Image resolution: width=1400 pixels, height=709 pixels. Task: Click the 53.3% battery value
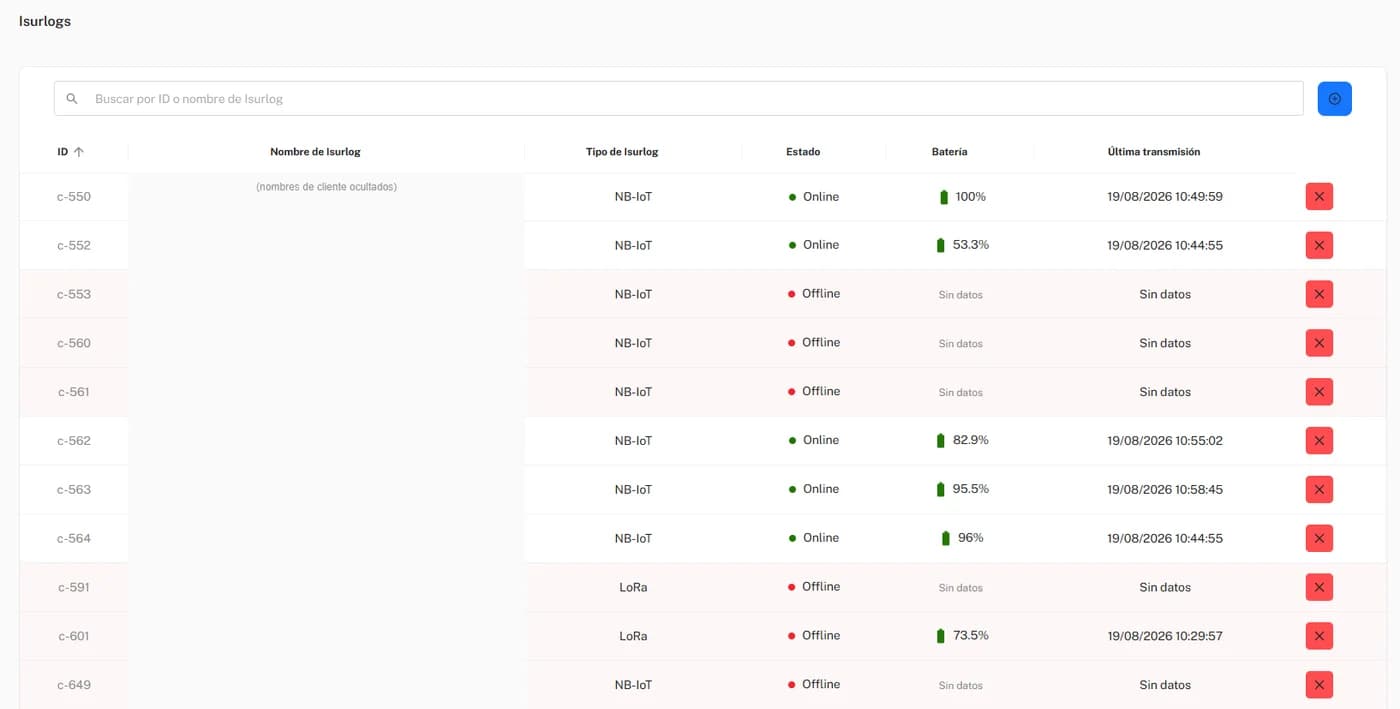click(971, 245)
